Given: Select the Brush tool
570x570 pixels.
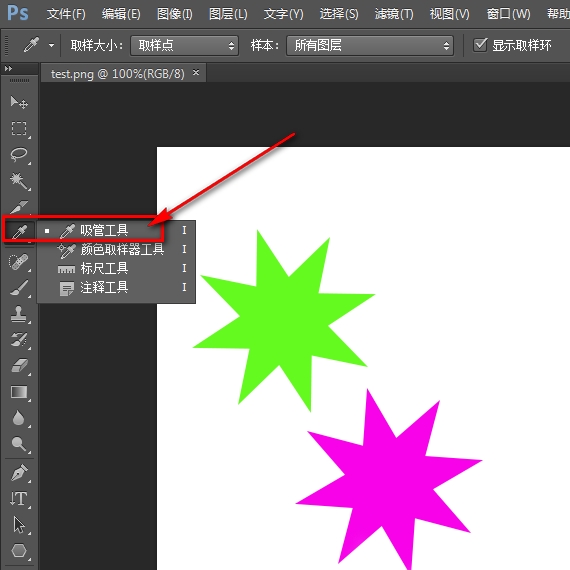Looking at the screenshot, I should tap(19, 288).
